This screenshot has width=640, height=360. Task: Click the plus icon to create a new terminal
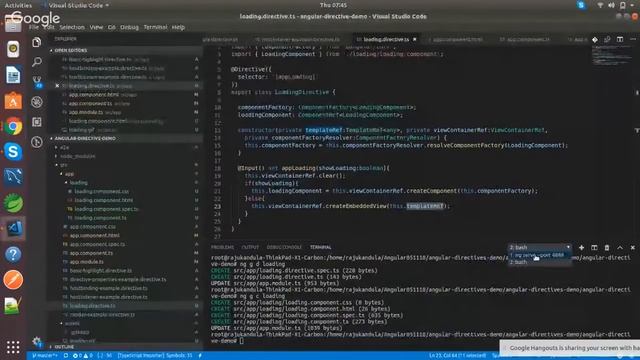coord(581,247)
